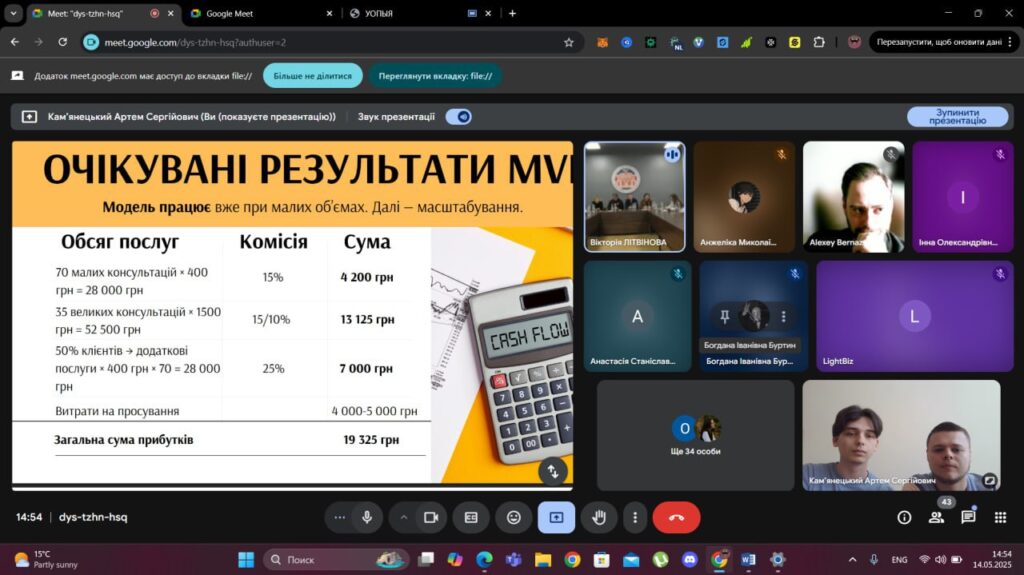Screen dimensions: 1024x575
Task: Open meeting details info icon
Action: pos(904,517)
